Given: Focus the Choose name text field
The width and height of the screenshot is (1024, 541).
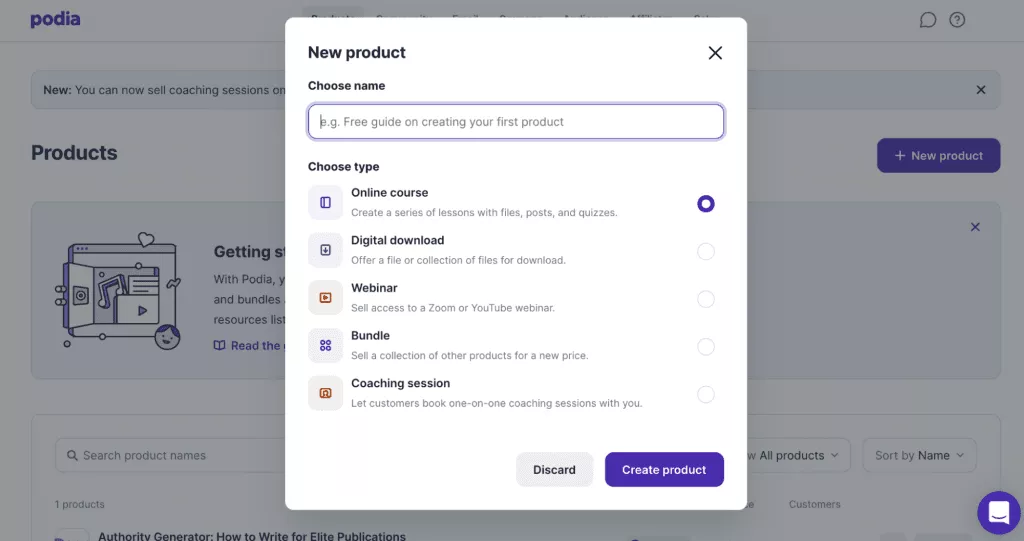Looking at the screenshot, I should pos(516,122).
